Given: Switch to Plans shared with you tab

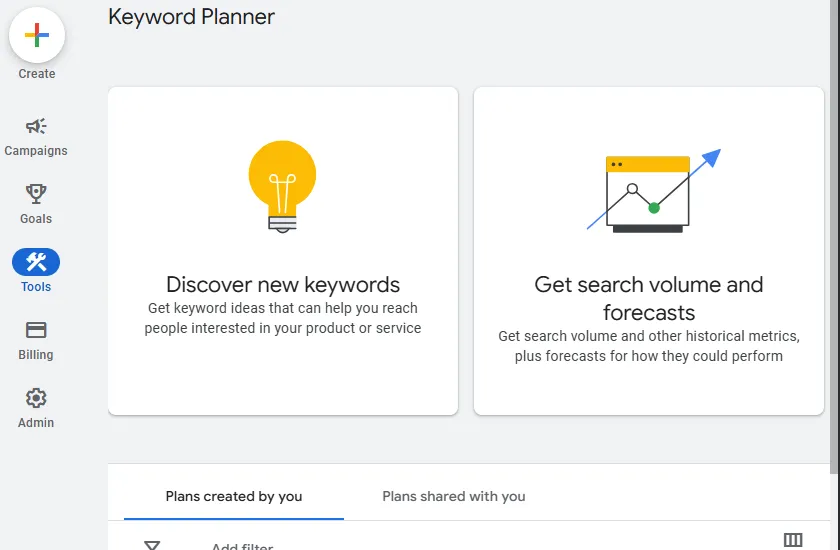Looking at the screenshot, I should point(454,496).
